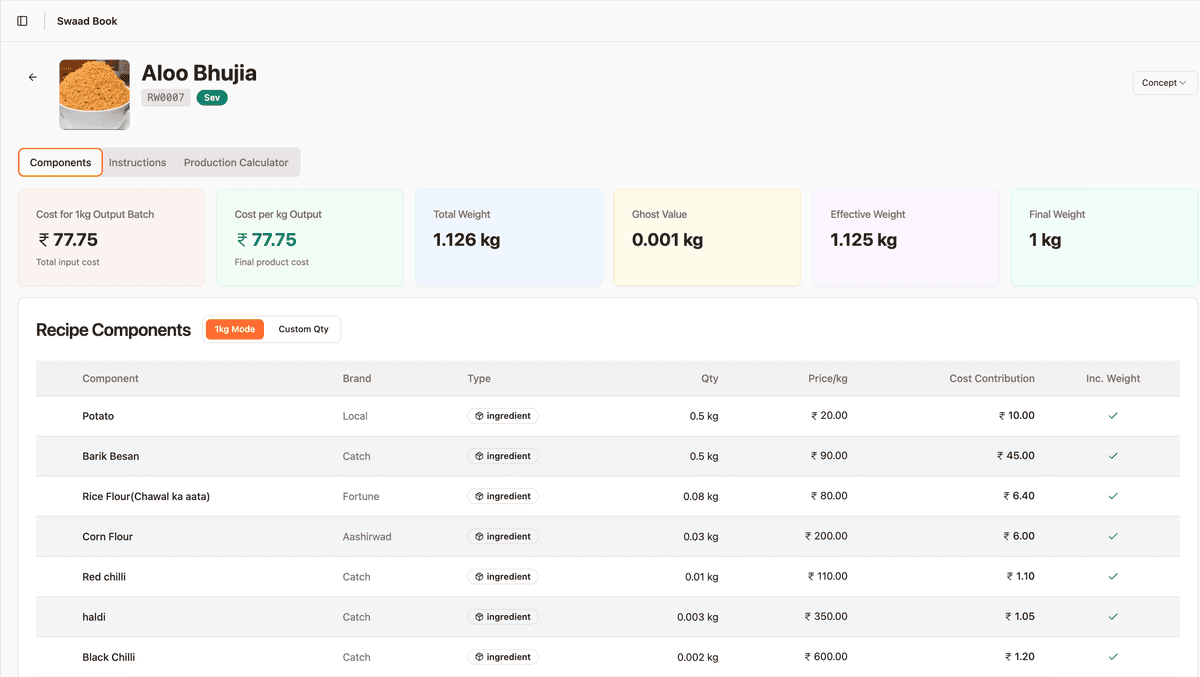Click the RW0007 recipe code badge
This screenshot has height=677, width=1200.
(x=166, y=98)
